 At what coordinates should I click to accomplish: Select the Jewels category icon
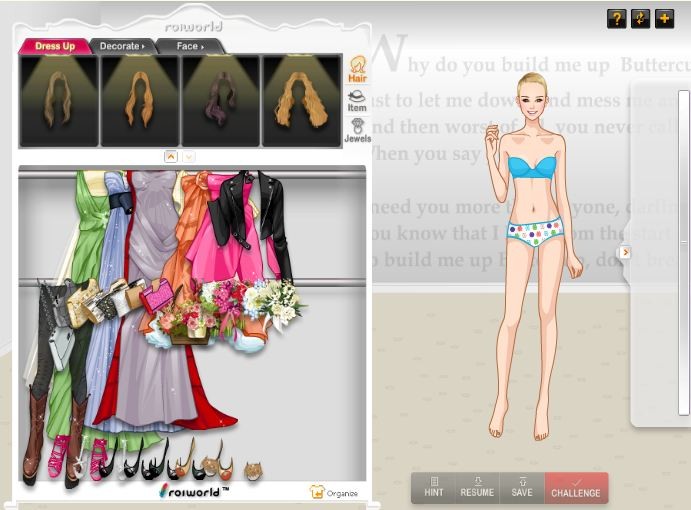(x=357, y=130)
